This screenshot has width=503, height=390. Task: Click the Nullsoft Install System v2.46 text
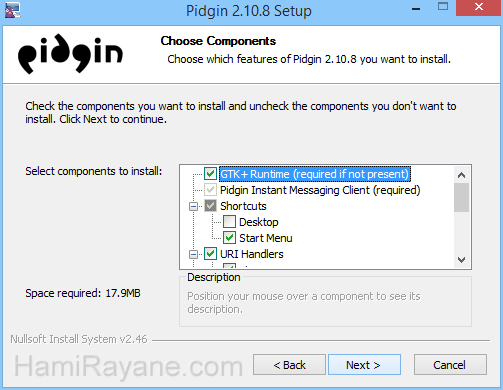(79, 339)
